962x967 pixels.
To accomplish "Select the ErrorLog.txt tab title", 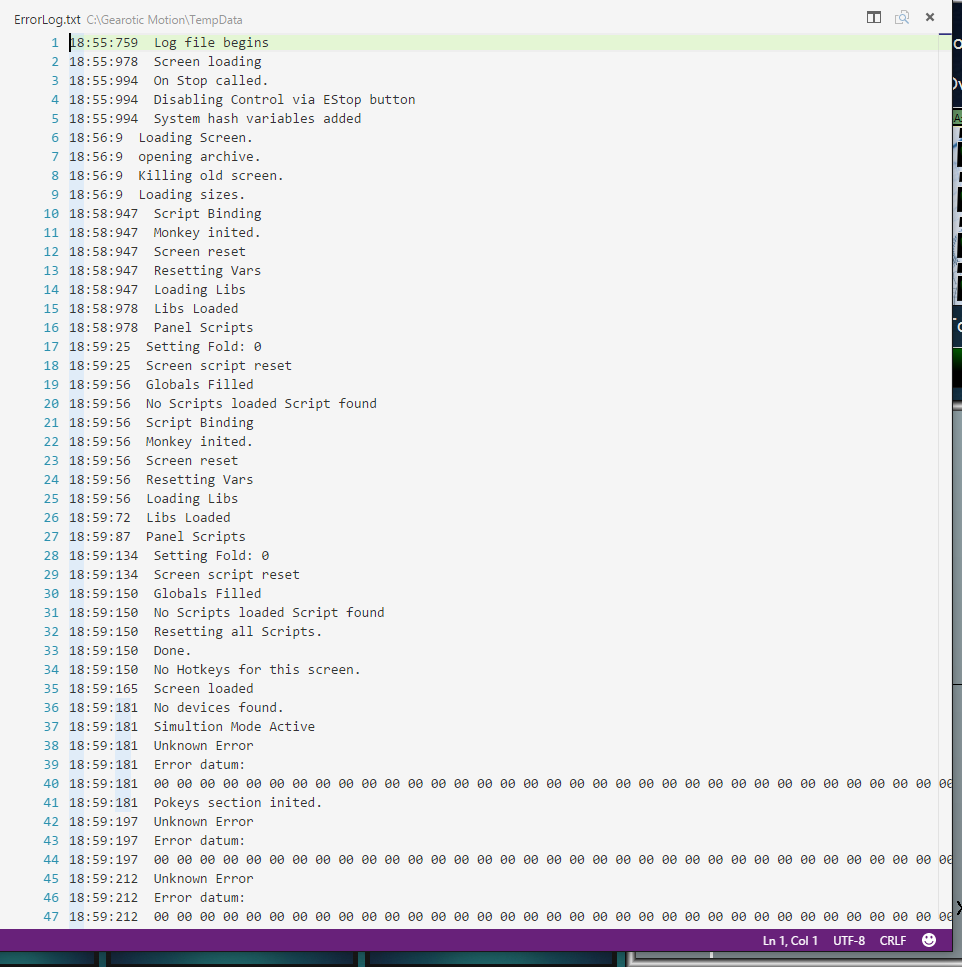I will coord(47,19).
